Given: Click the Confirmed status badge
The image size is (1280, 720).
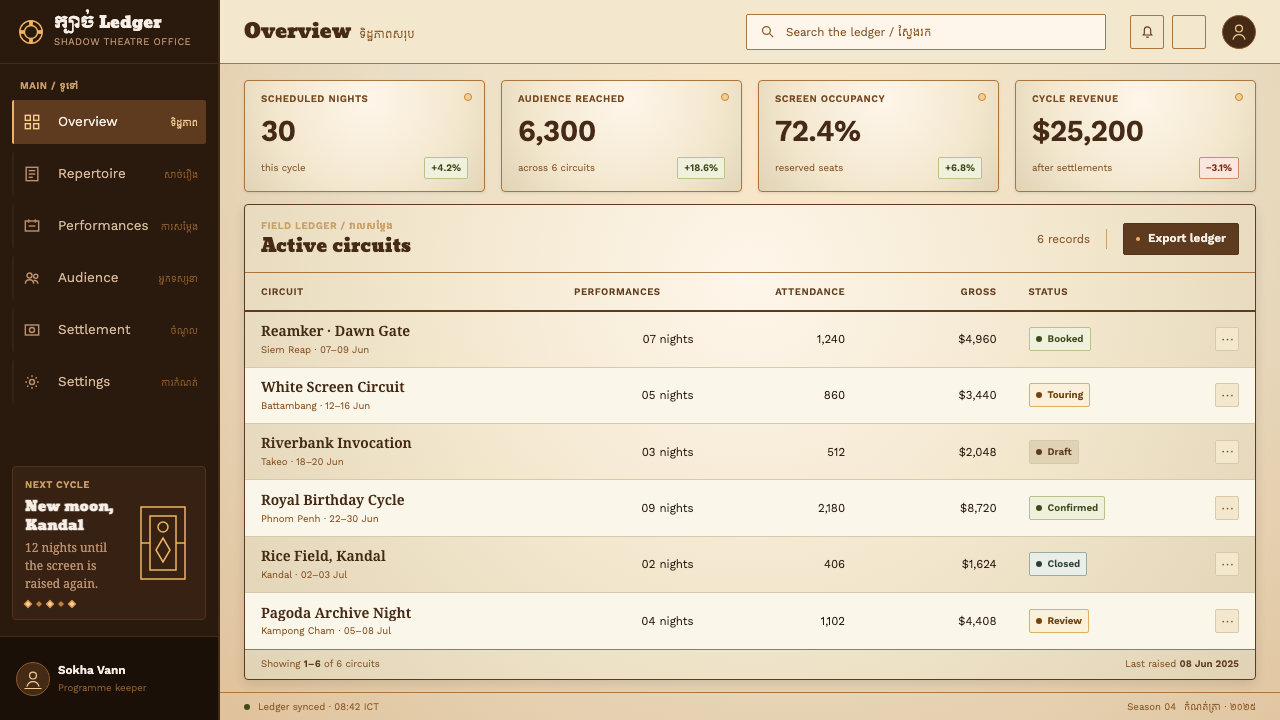Looking at the screenshot, I should (x=1067, y=508).
